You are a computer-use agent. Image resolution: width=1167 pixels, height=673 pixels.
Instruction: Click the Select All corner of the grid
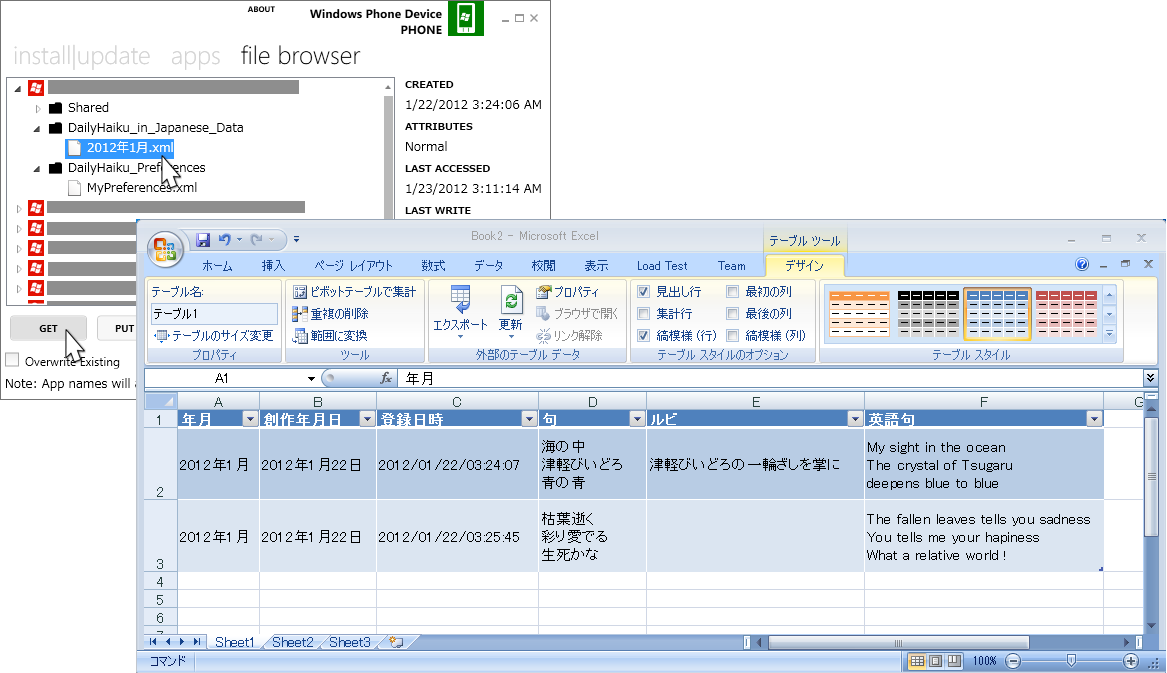coord(161,401)
